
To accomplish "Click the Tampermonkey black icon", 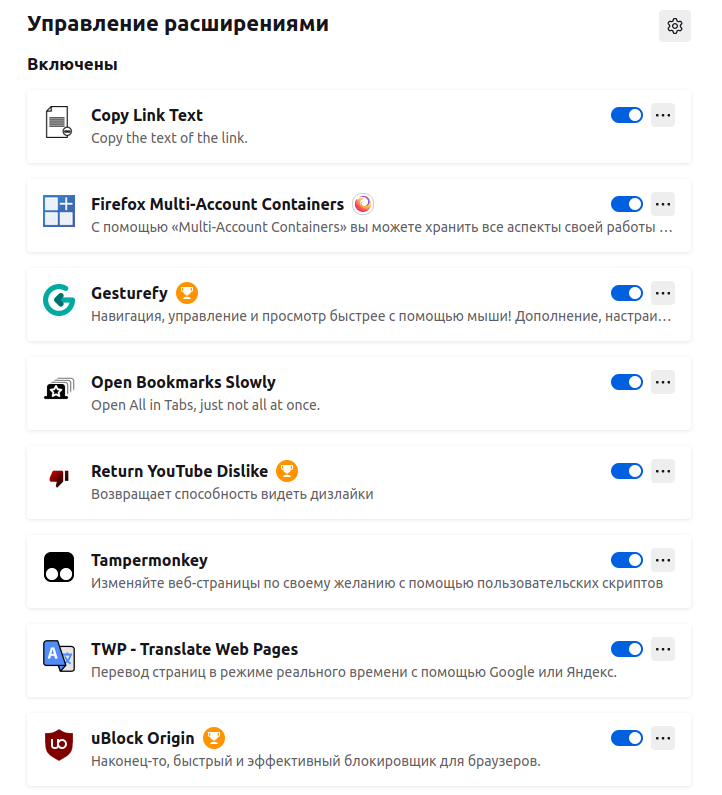I will (x=59, y=567).
